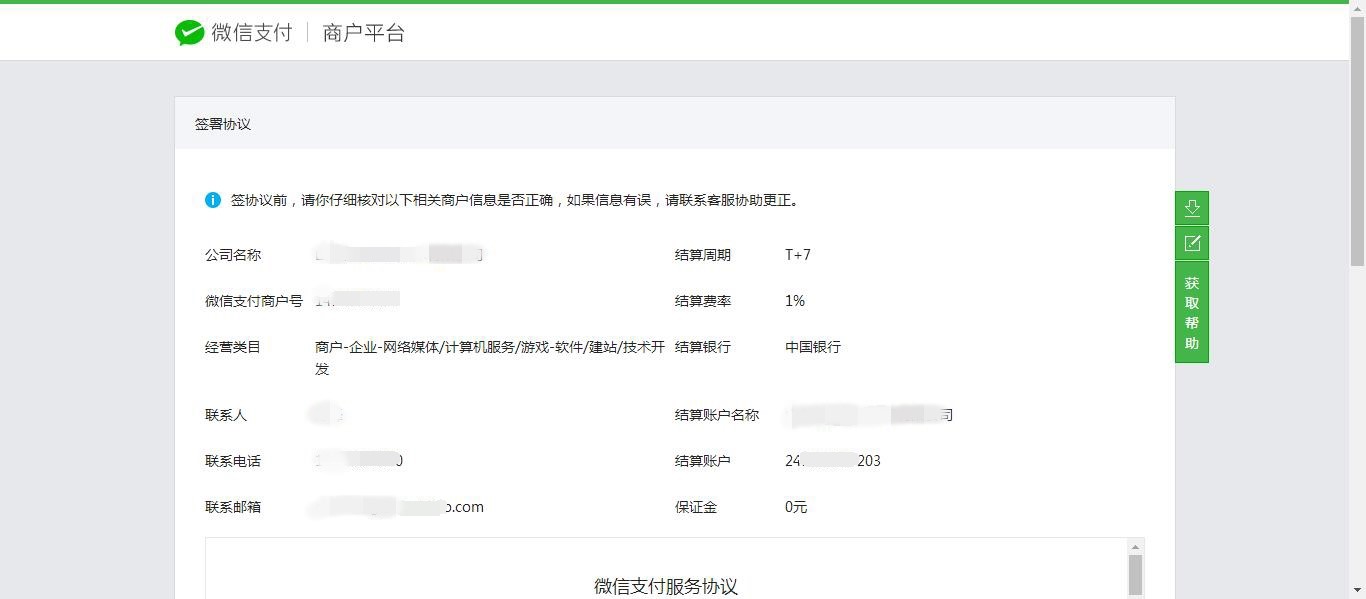Click the 结算费率 label
The width and height of the screenshot is (1366, 599).
(703, 301)
